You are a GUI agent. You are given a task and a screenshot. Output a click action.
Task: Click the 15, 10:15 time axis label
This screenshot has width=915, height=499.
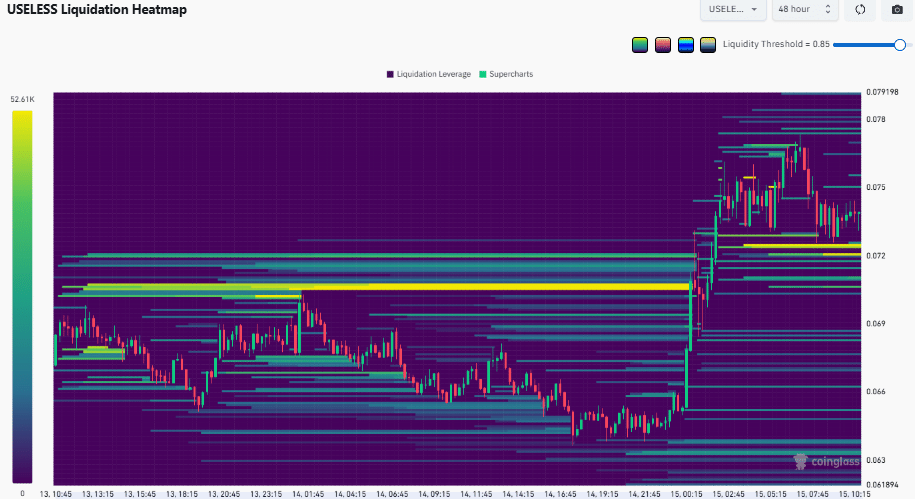click(x=854, y=494)
